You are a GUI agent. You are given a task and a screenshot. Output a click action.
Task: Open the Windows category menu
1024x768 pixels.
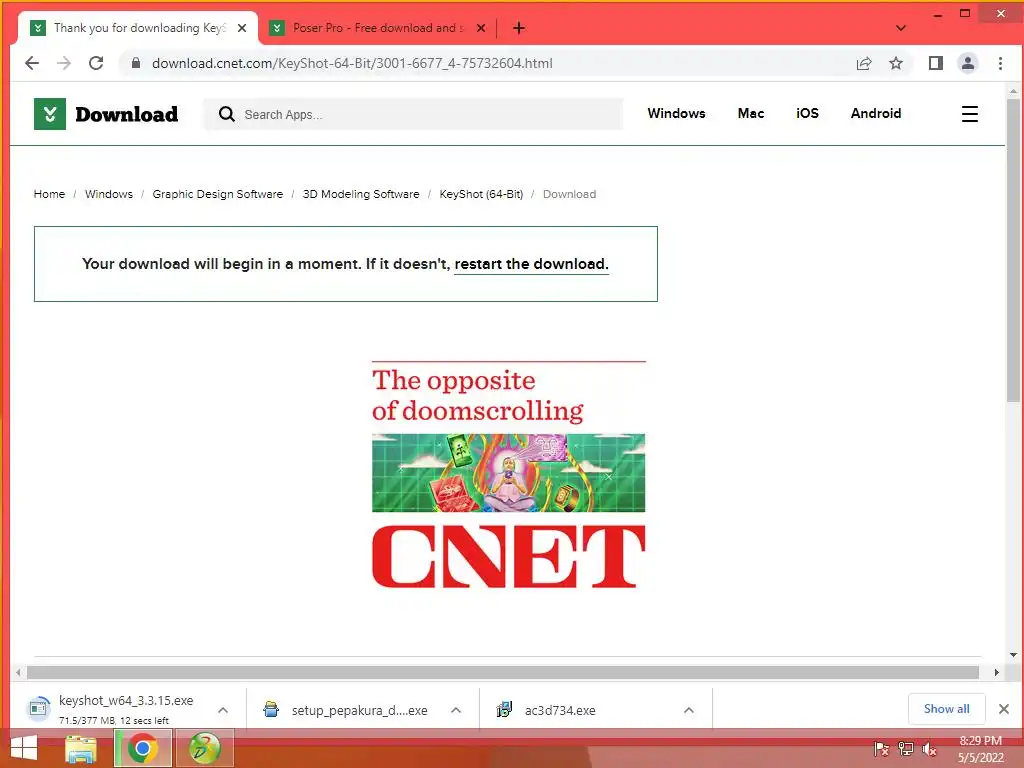pyautogui.click(x=677, y=114)
